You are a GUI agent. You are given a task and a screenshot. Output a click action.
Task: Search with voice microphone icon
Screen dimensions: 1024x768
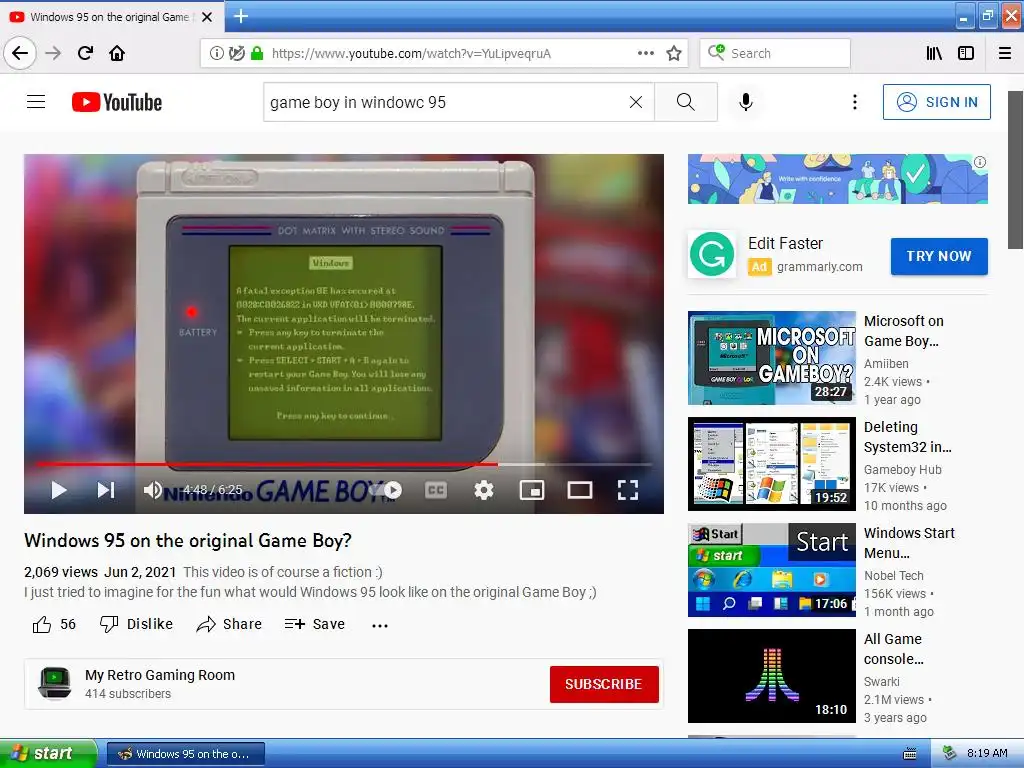(746, 102)
